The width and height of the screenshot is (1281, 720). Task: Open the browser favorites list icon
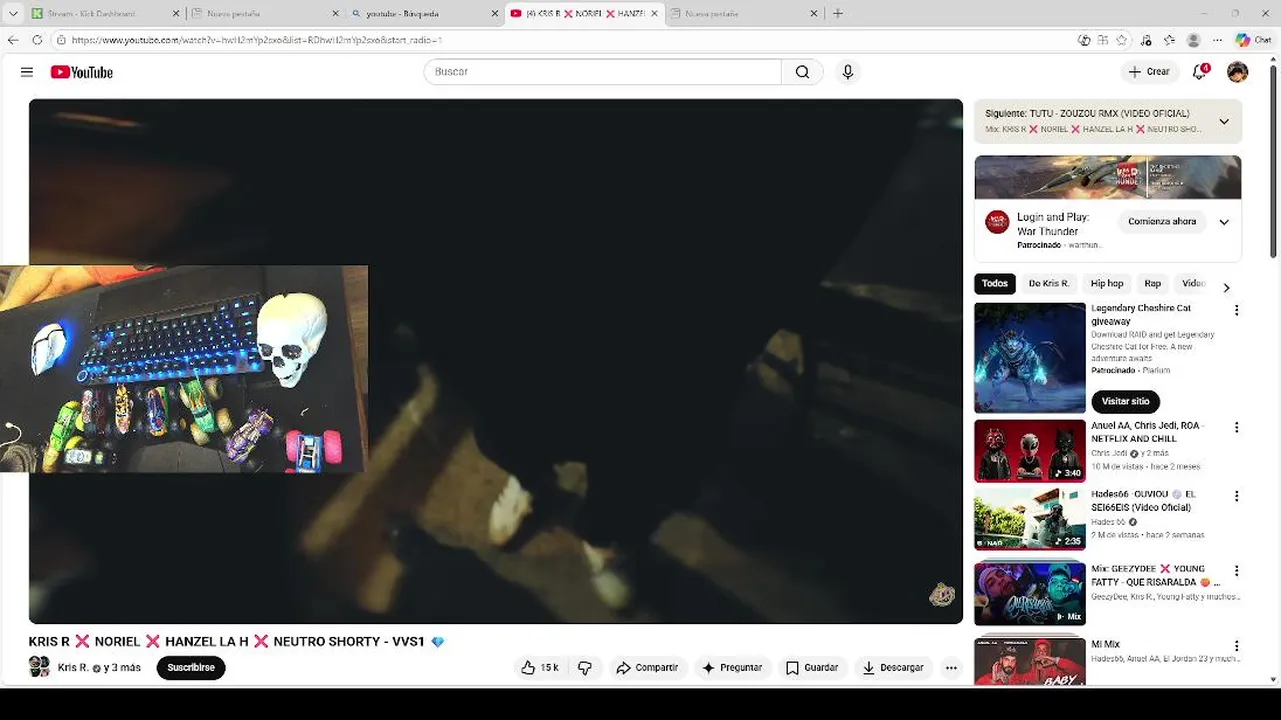(x=1169, y=40)
